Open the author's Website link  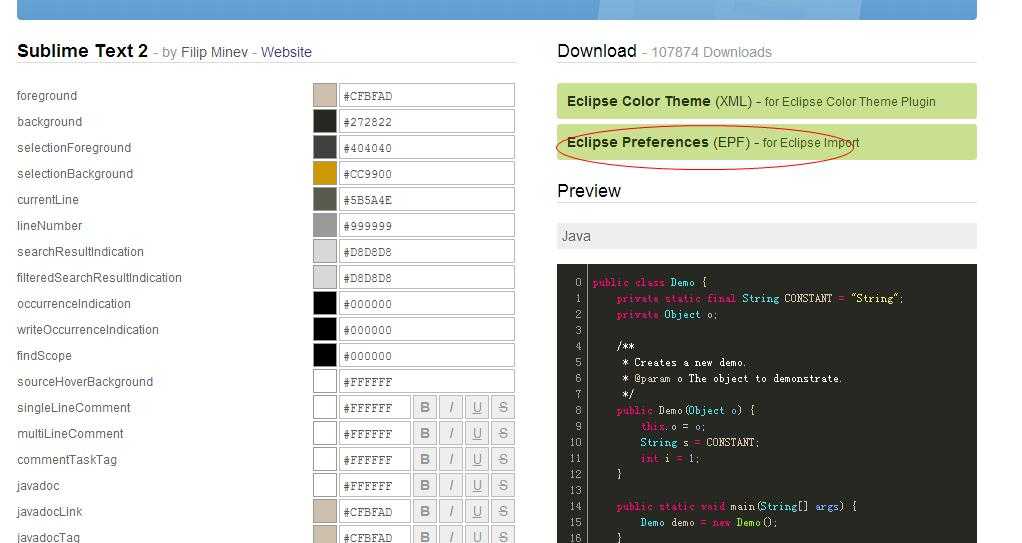286,52
